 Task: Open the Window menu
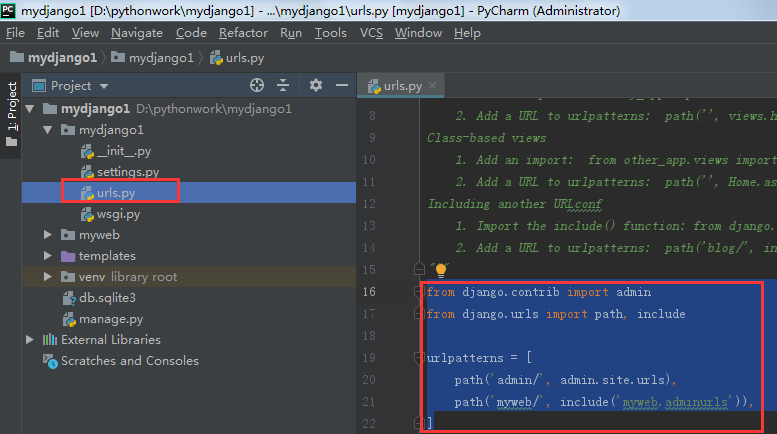click(418, 33)
